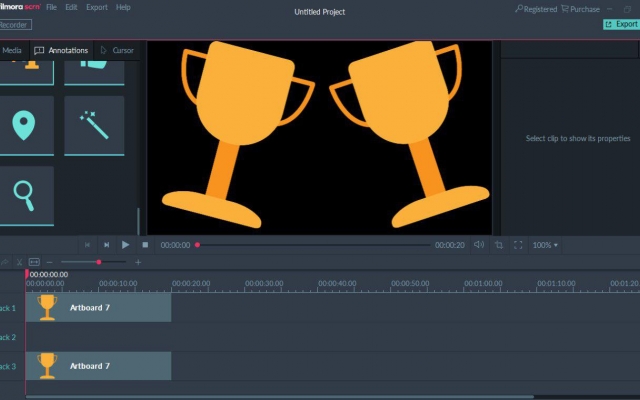Click the fit timeline to window icon
This screenshot has width=640, height=400.
pyautogui.click(x=34, y=262)
